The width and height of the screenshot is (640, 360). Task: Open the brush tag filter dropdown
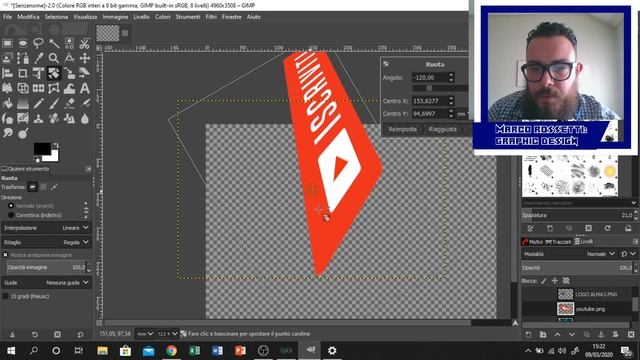coord(633,203)
